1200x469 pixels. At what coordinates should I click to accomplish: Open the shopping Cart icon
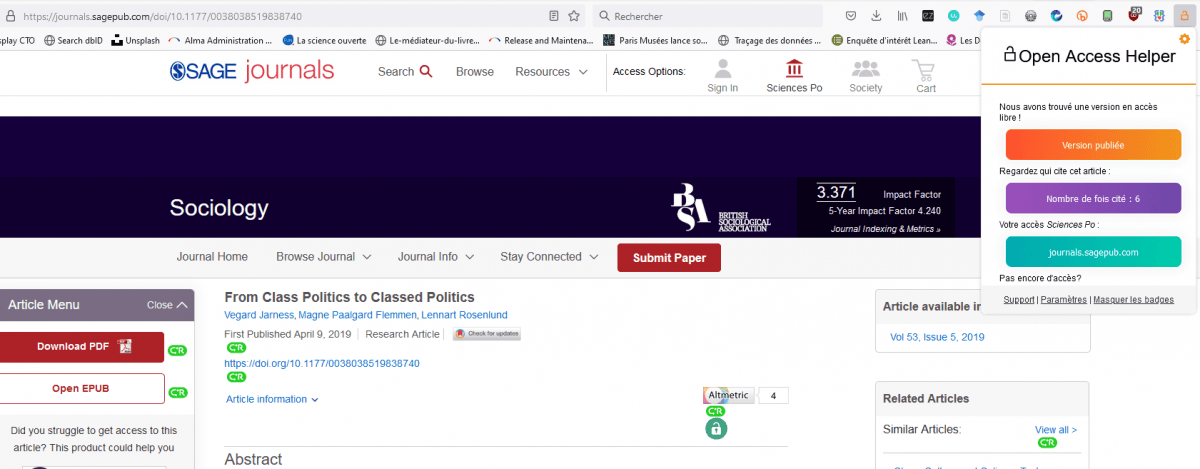click(925, 76)
